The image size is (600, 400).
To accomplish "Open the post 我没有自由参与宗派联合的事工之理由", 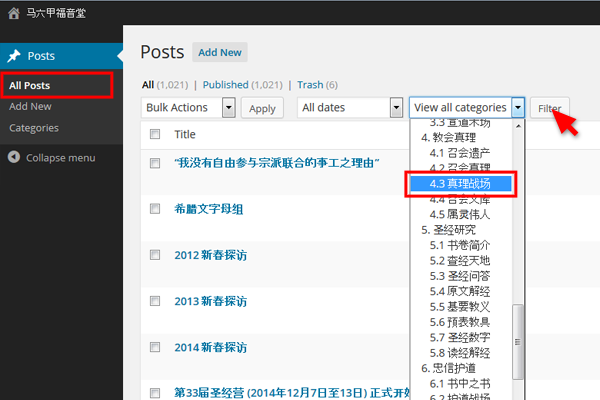I will click(277, 163).
